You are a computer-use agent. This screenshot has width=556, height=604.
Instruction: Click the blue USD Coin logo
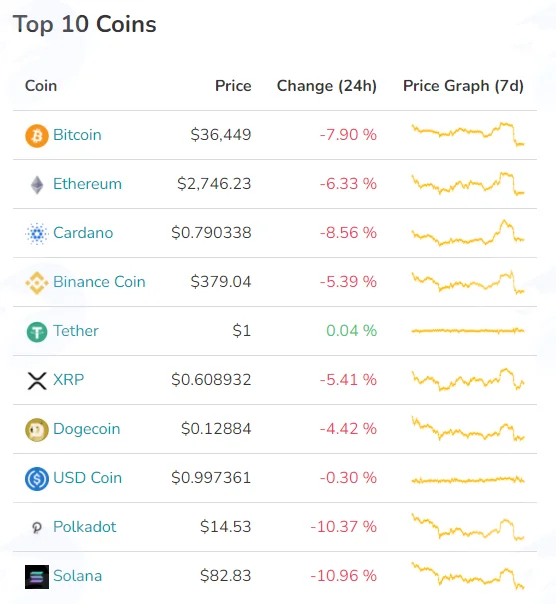[x=37, y=478]
